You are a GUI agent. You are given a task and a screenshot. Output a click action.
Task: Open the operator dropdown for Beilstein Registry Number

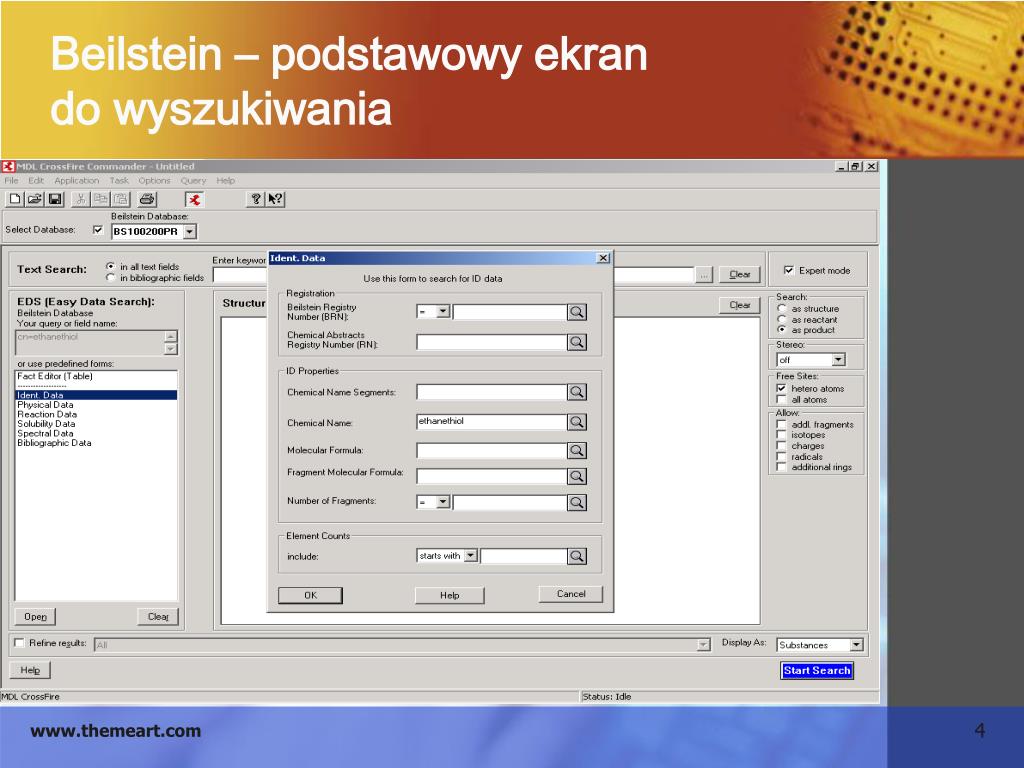(443, 312)
